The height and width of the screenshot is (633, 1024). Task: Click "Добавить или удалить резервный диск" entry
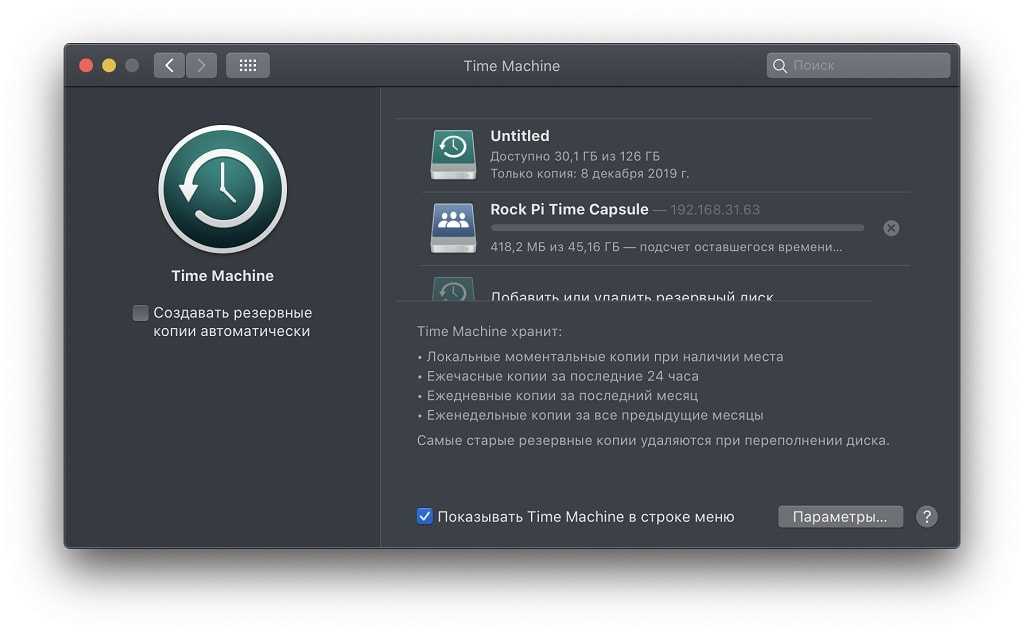click(x=631, y=294)
